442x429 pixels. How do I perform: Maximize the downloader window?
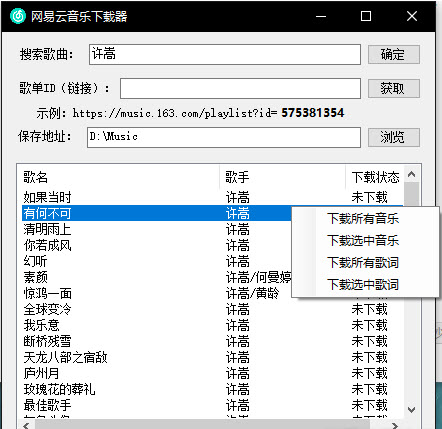coord(366,16)
